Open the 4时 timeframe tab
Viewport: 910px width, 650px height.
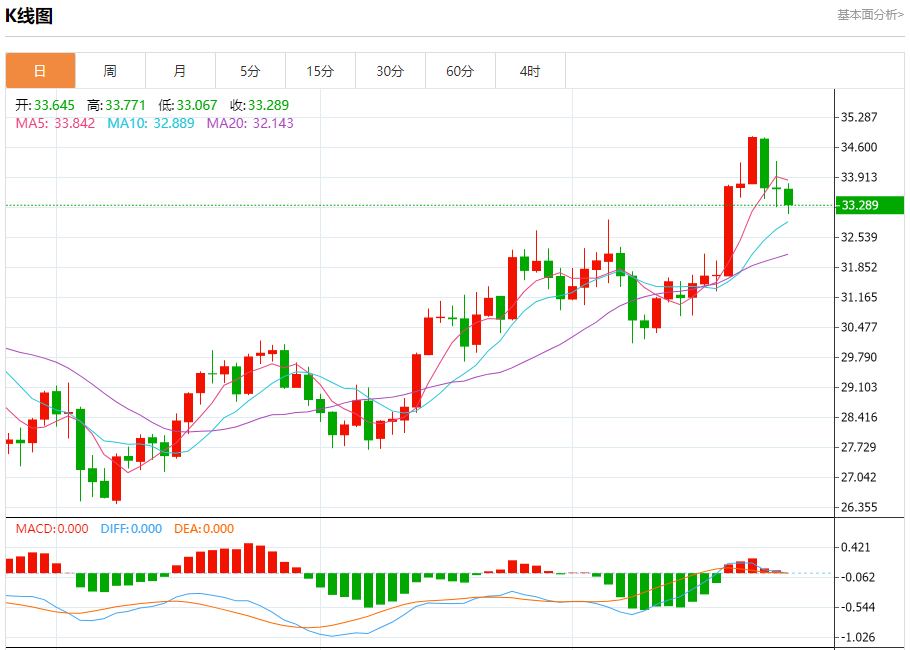coord(530,71)
